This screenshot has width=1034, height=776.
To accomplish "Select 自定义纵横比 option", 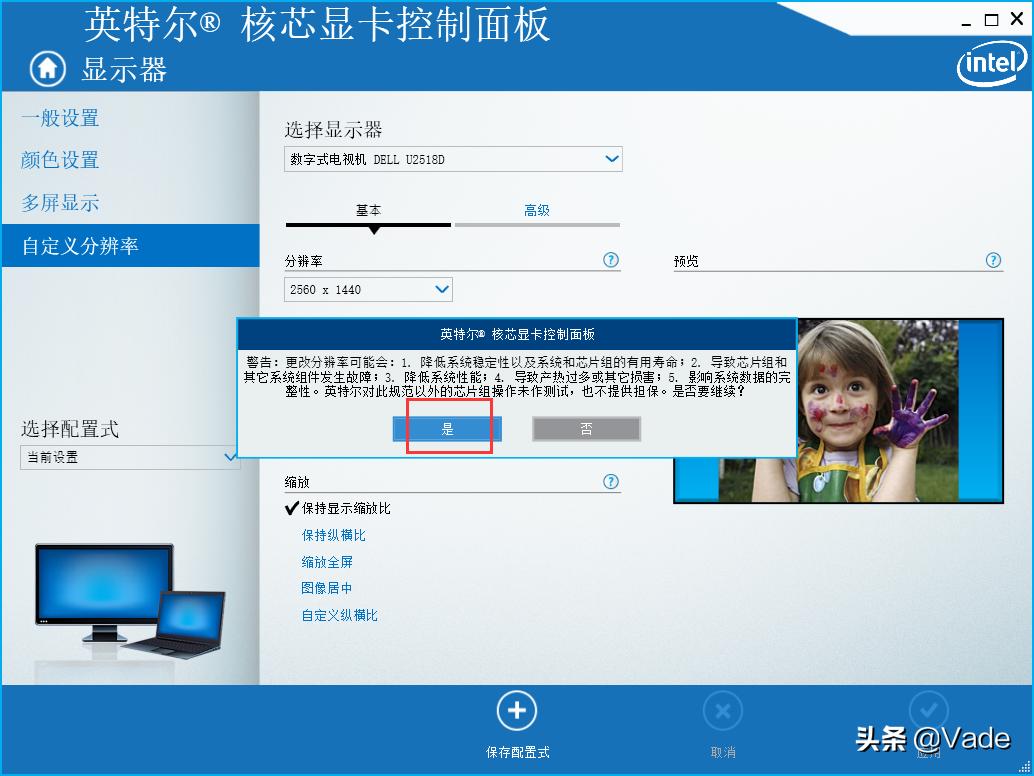I will 340,615.
